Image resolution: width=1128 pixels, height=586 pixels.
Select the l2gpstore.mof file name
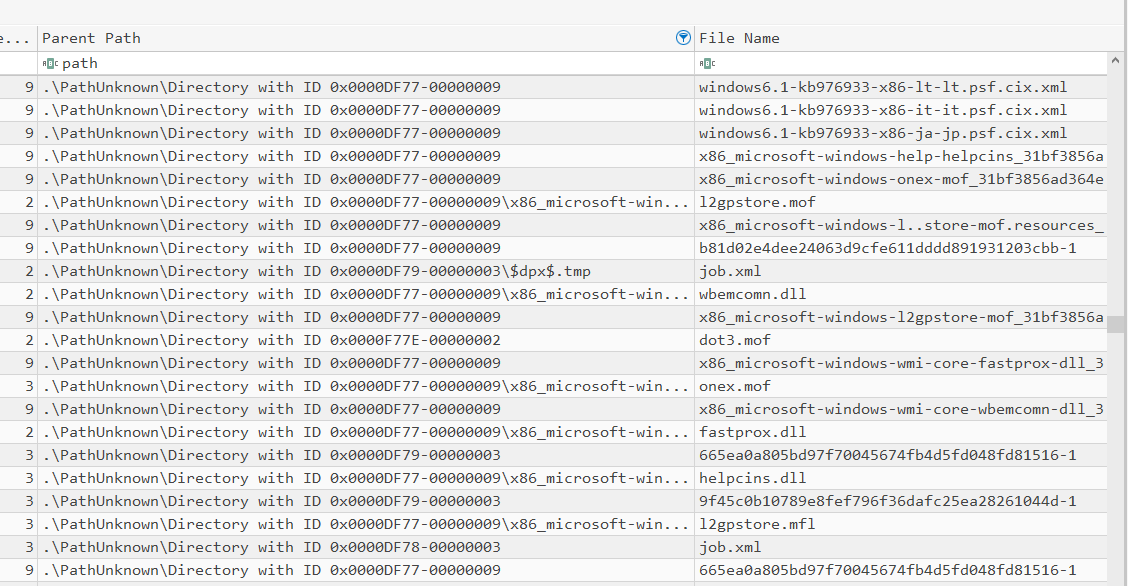[x=757, y=202]
